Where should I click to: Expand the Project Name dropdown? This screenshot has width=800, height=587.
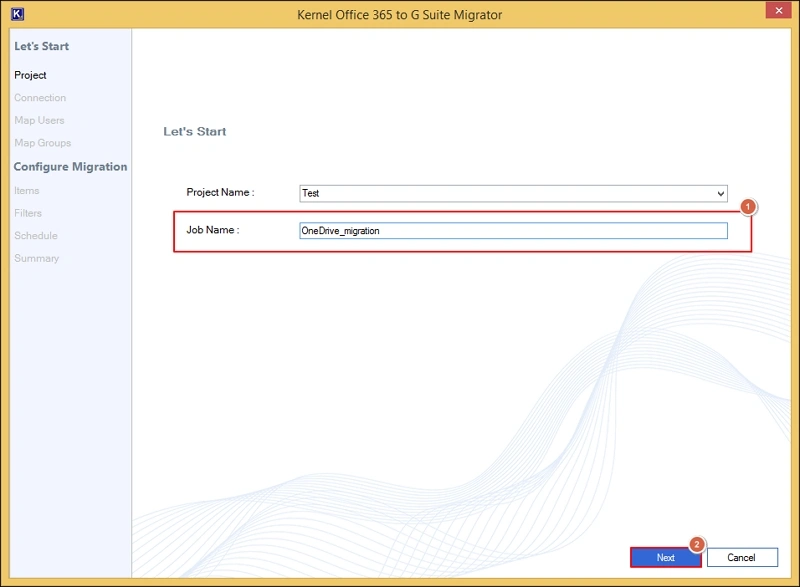tap(720, 193)
